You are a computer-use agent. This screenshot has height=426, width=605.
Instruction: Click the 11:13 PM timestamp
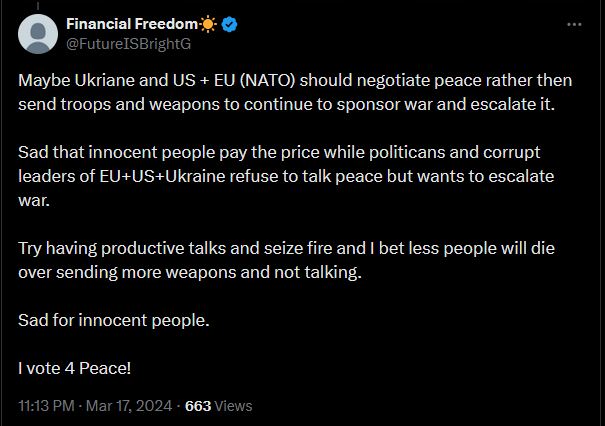[48, 406]
